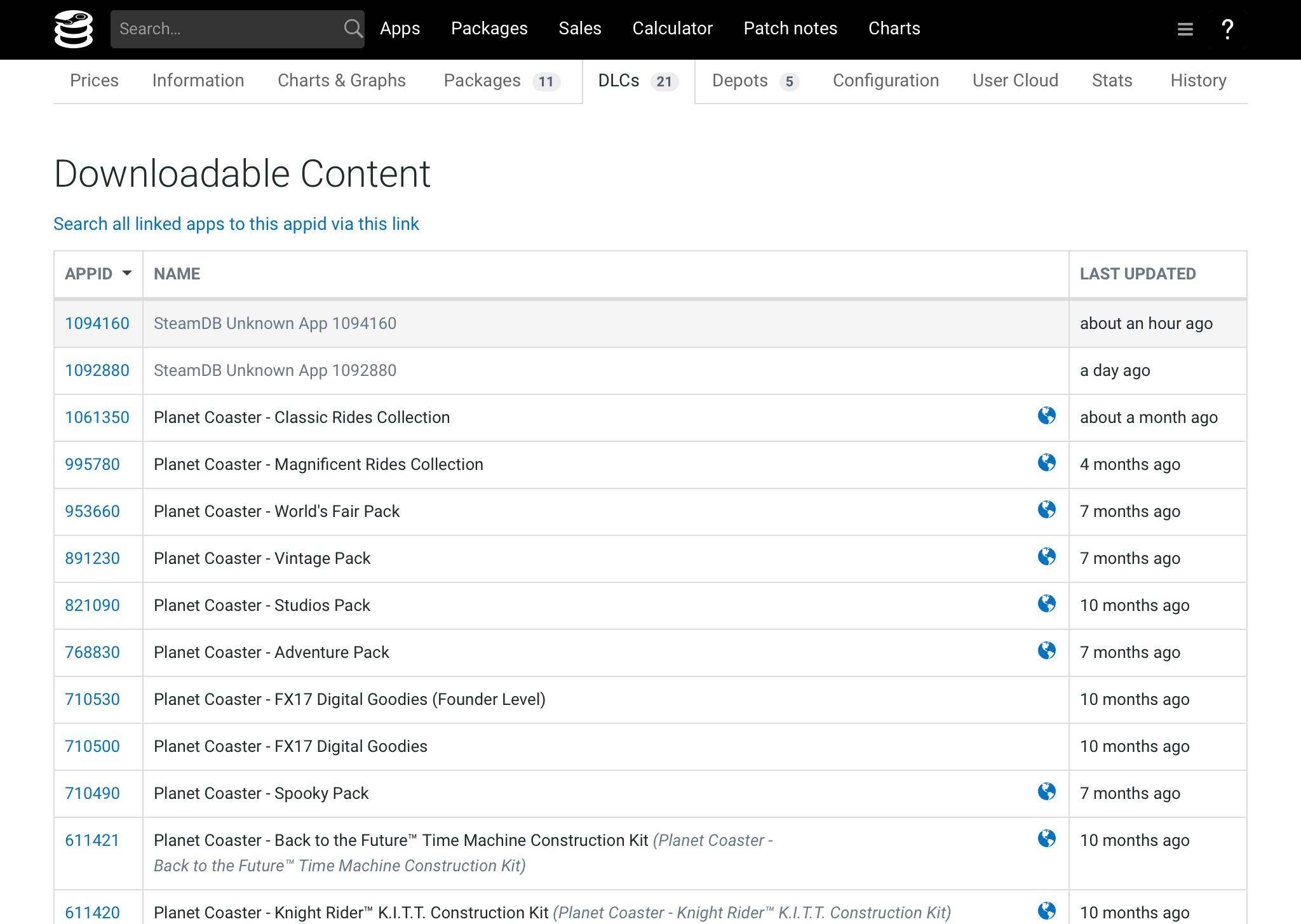Open appid 710500 link

[92, 746]
